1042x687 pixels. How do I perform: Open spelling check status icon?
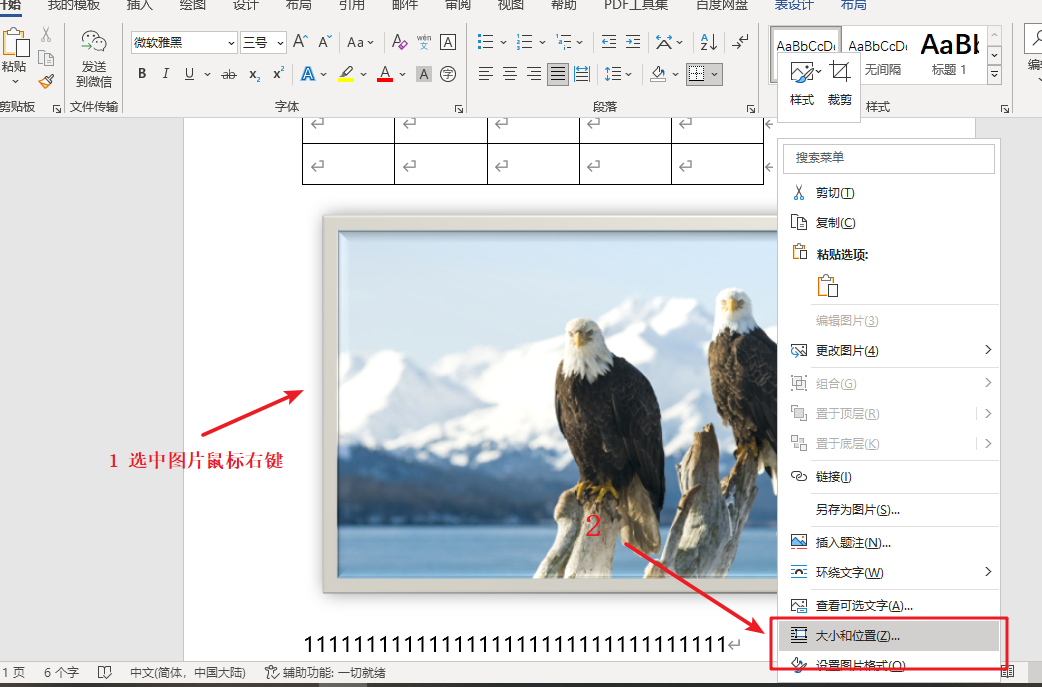104,672
